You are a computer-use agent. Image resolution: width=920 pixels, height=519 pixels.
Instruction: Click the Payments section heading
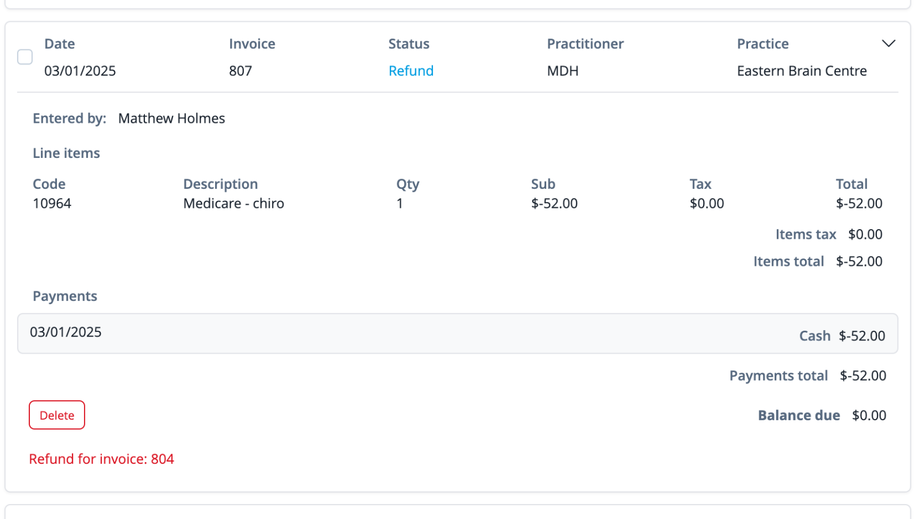click(x=65, y=296)
